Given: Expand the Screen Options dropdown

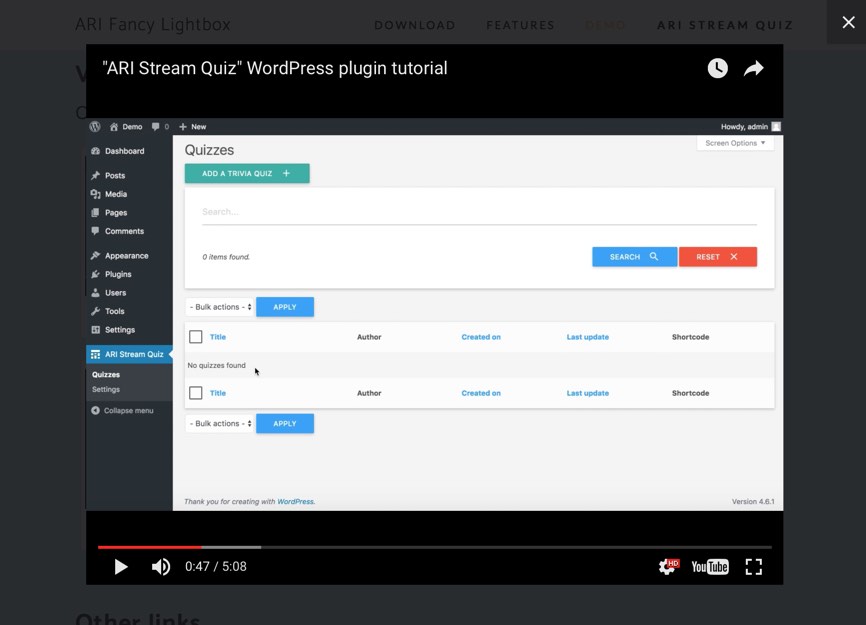Looking at the screenshot, I should [x=735, y=143].
